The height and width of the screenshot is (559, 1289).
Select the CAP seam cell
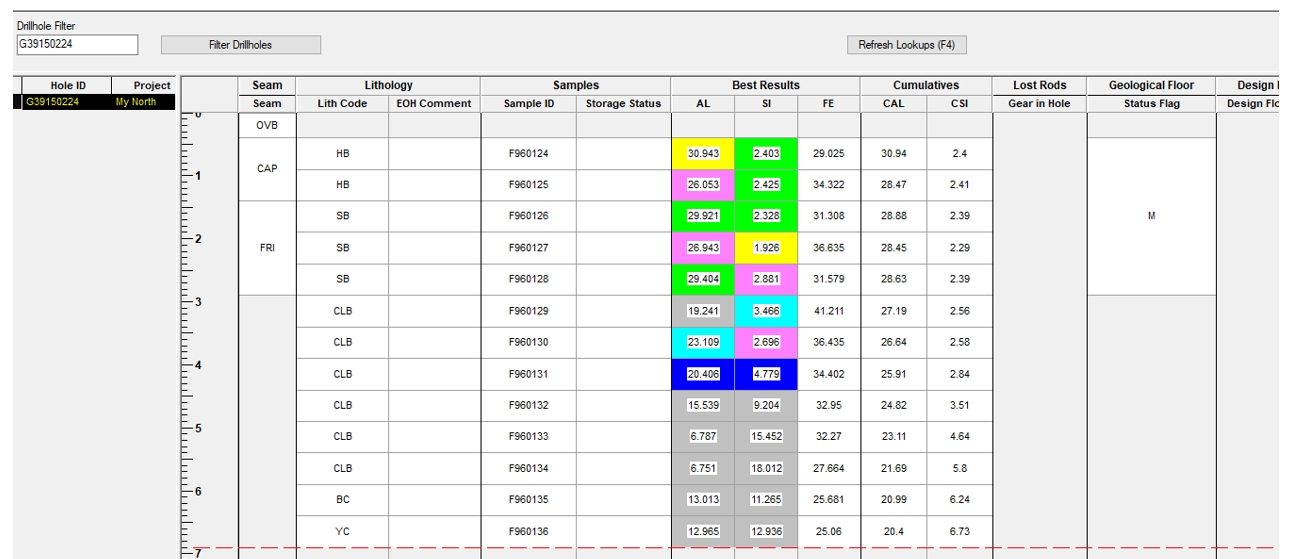coord(267,169)
